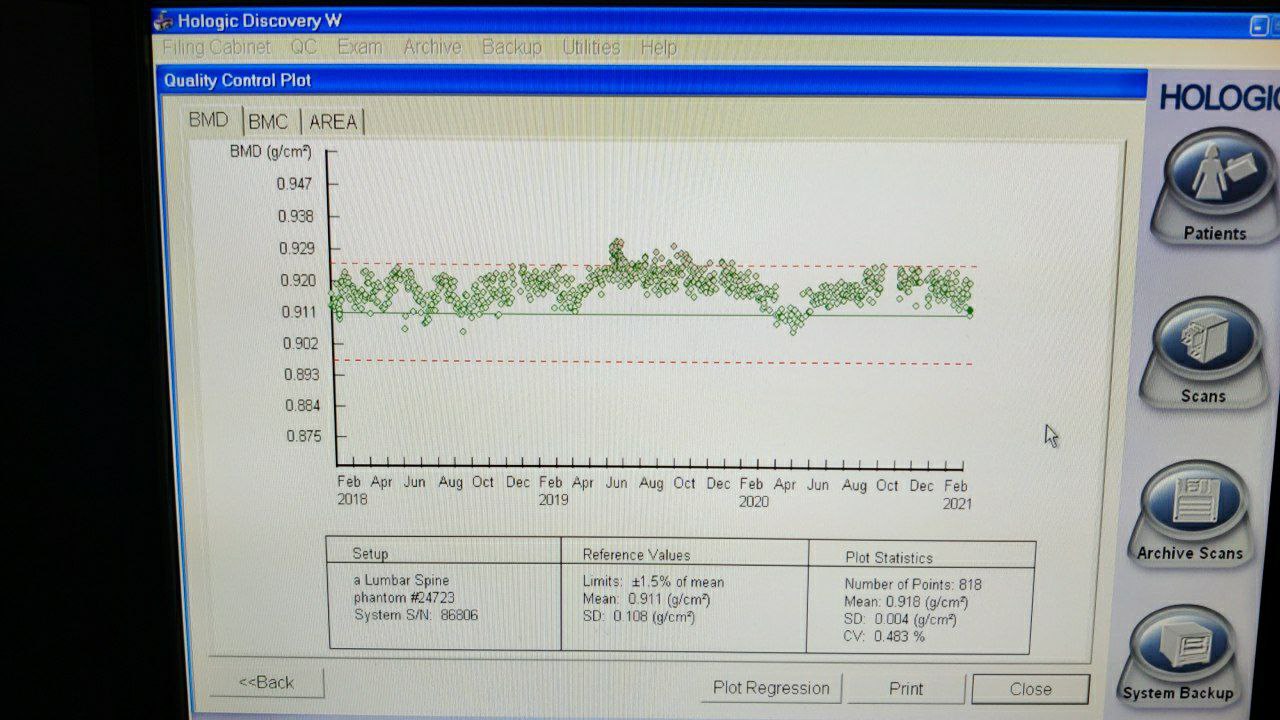Open the Archive menu

pos(432,47)
